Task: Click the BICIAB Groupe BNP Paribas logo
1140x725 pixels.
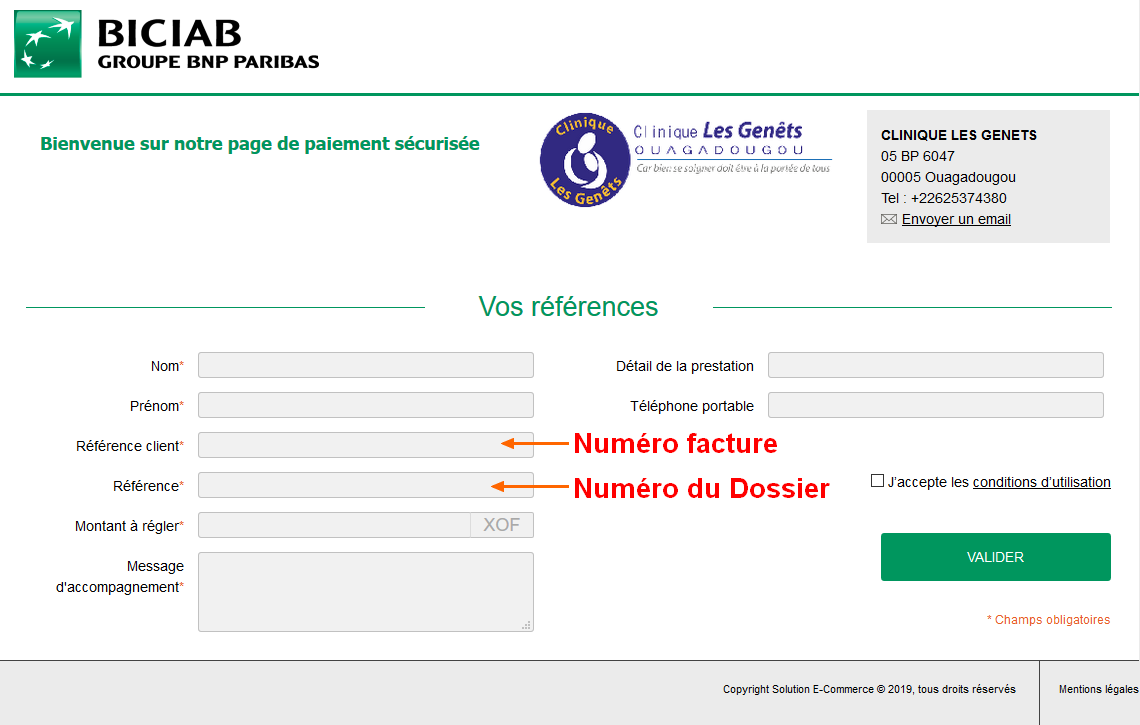Action: tap(165, 44)
